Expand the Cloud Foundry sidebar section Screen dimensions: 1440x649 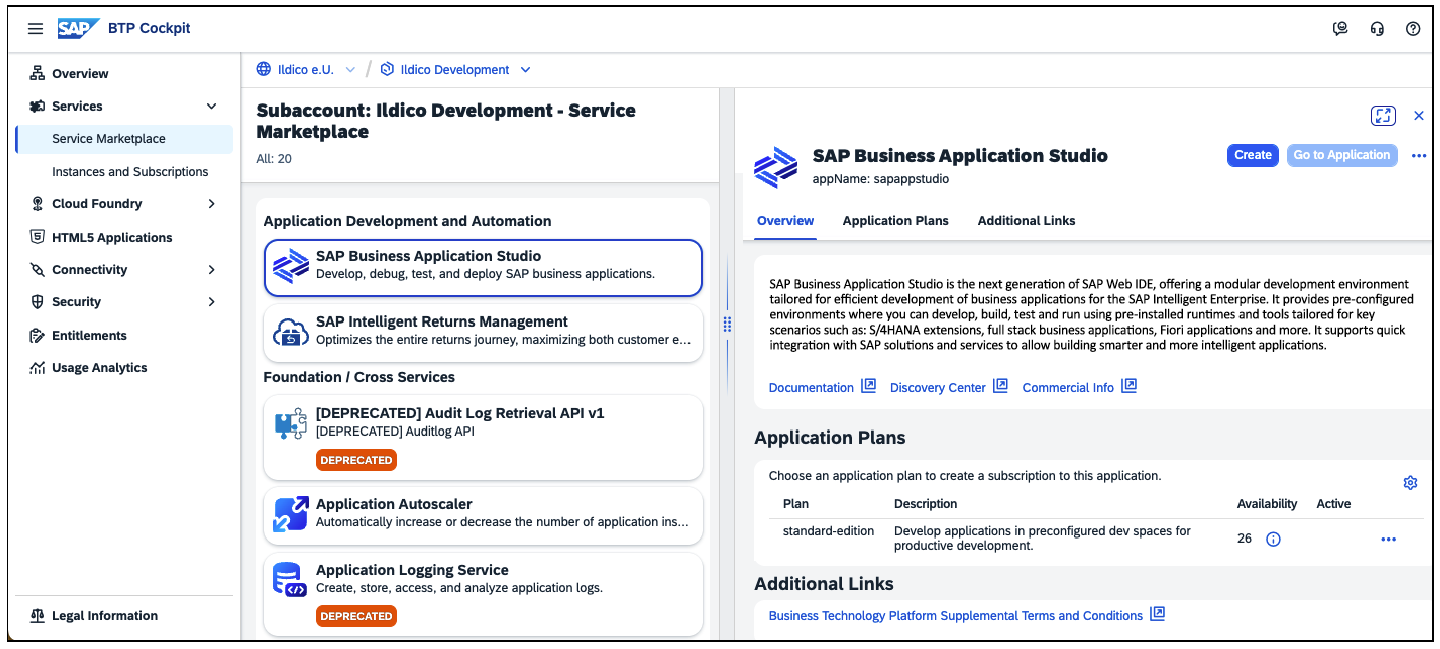pyautogui.click(x=211, y=203)
